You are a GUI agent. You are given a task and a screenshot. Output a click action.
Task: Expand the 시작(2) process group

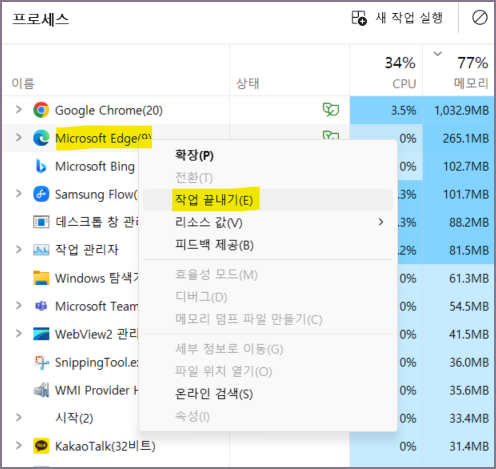[x=19, y=417]
